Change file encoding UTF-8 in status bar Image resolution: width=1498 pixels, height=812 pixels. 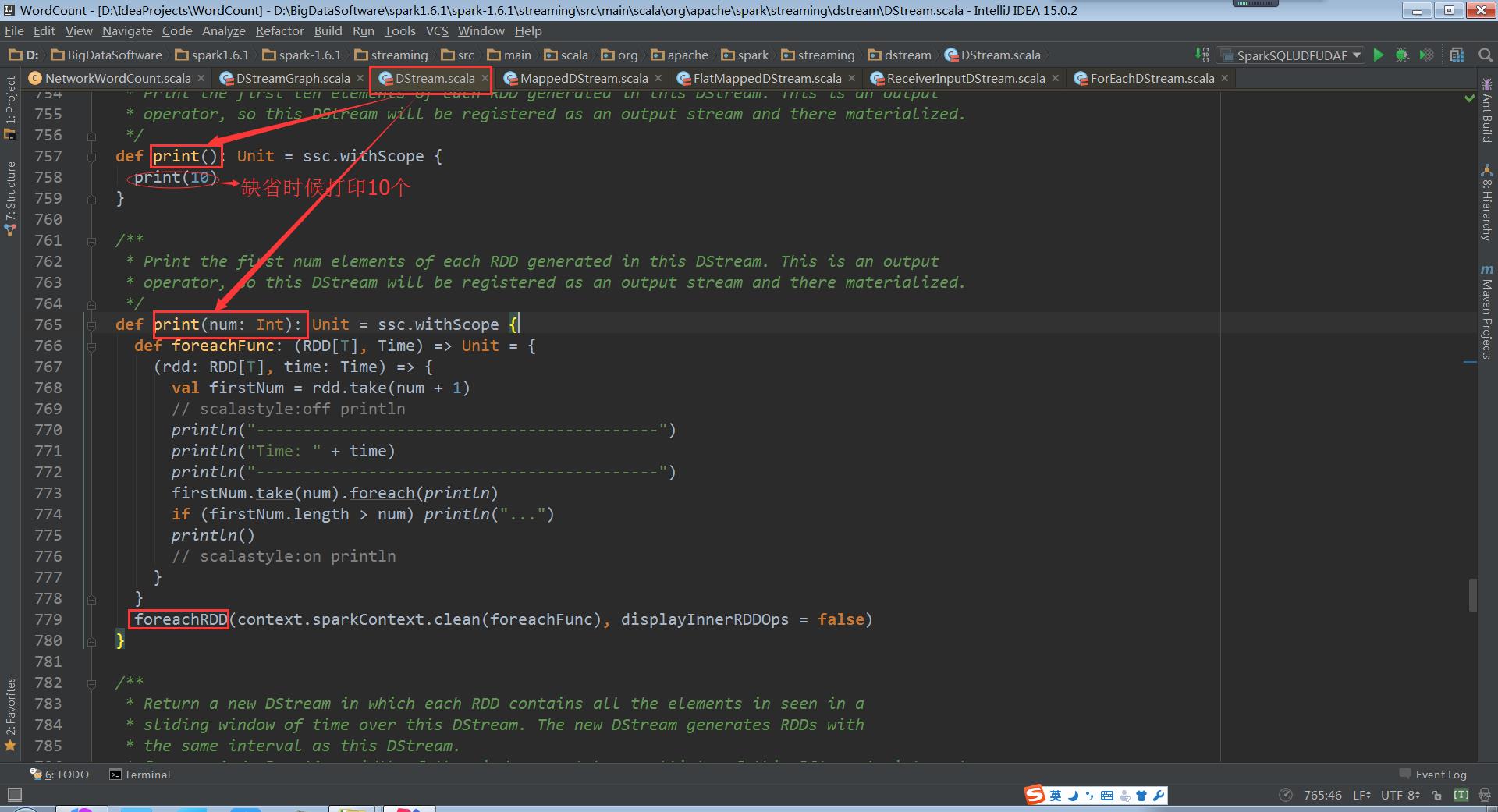pyautogui.click(x=1400, y=796)
